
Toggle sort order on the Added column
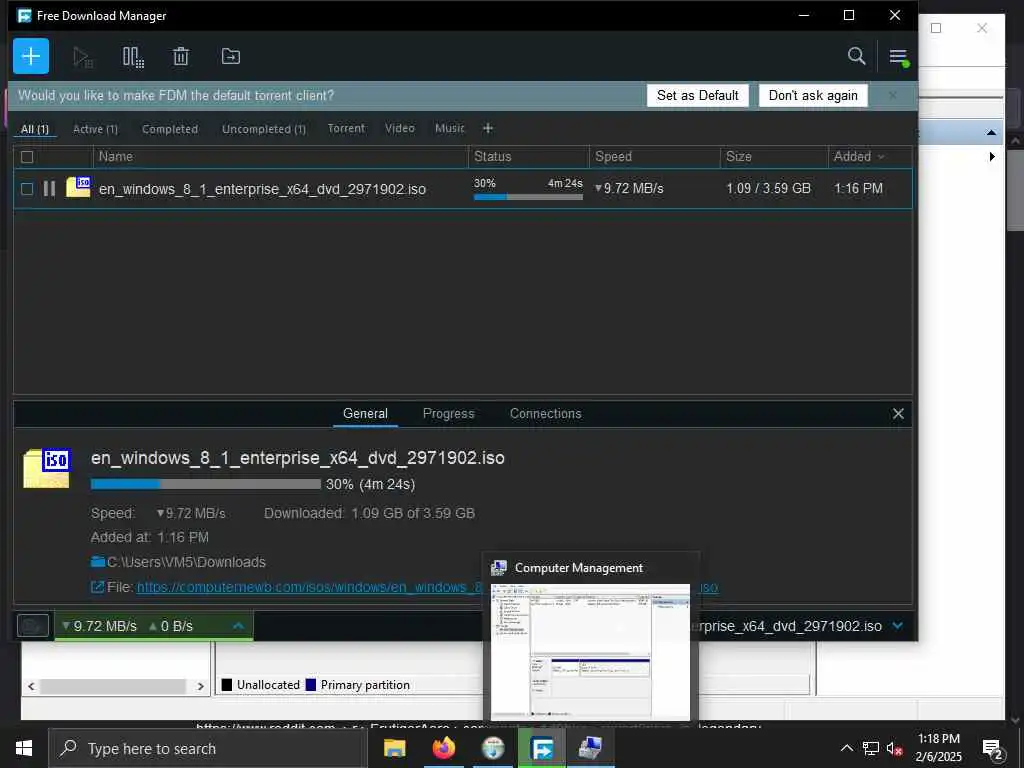tap(869, 157)
